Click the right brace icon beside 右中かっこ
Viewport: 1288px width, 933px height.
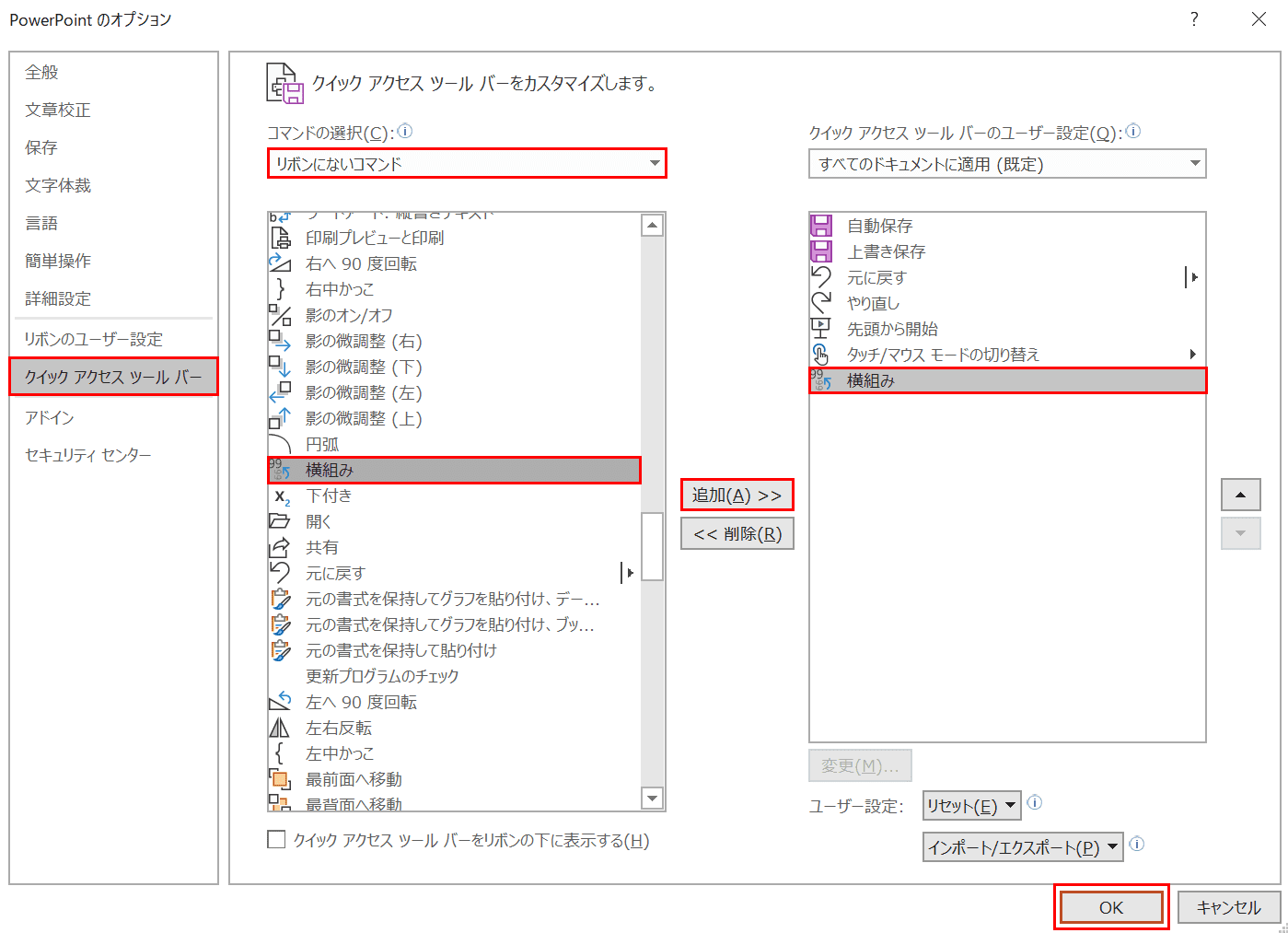click(280, 289)
